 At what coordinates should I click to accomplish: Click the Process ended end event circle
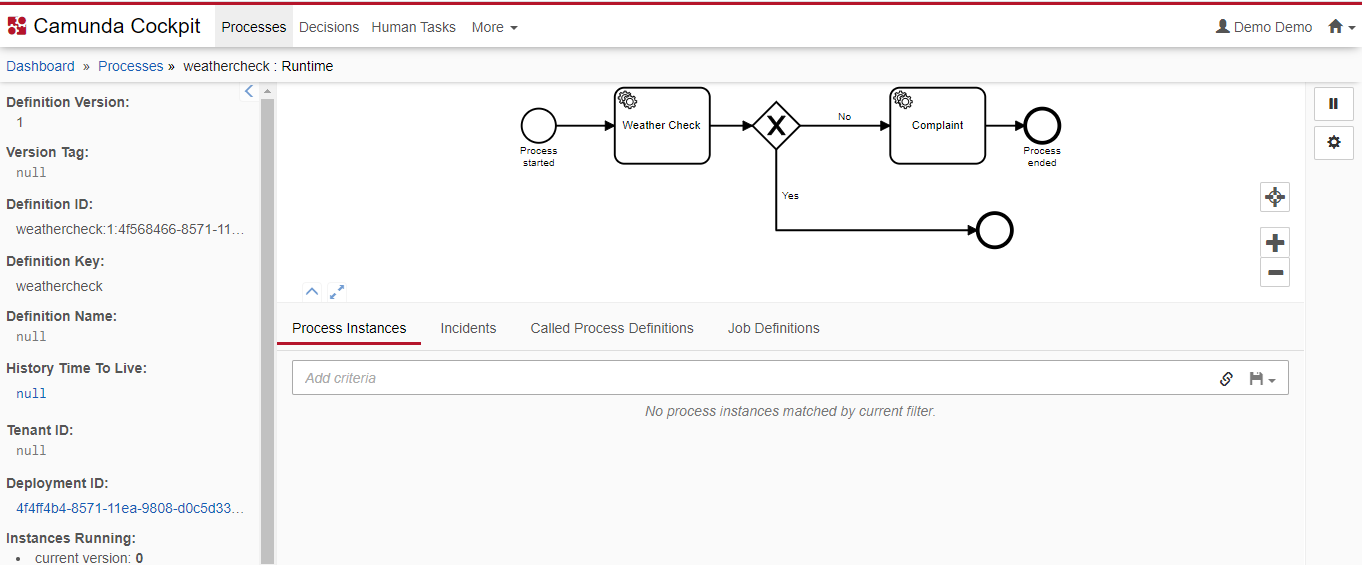tap(1042, 126)
